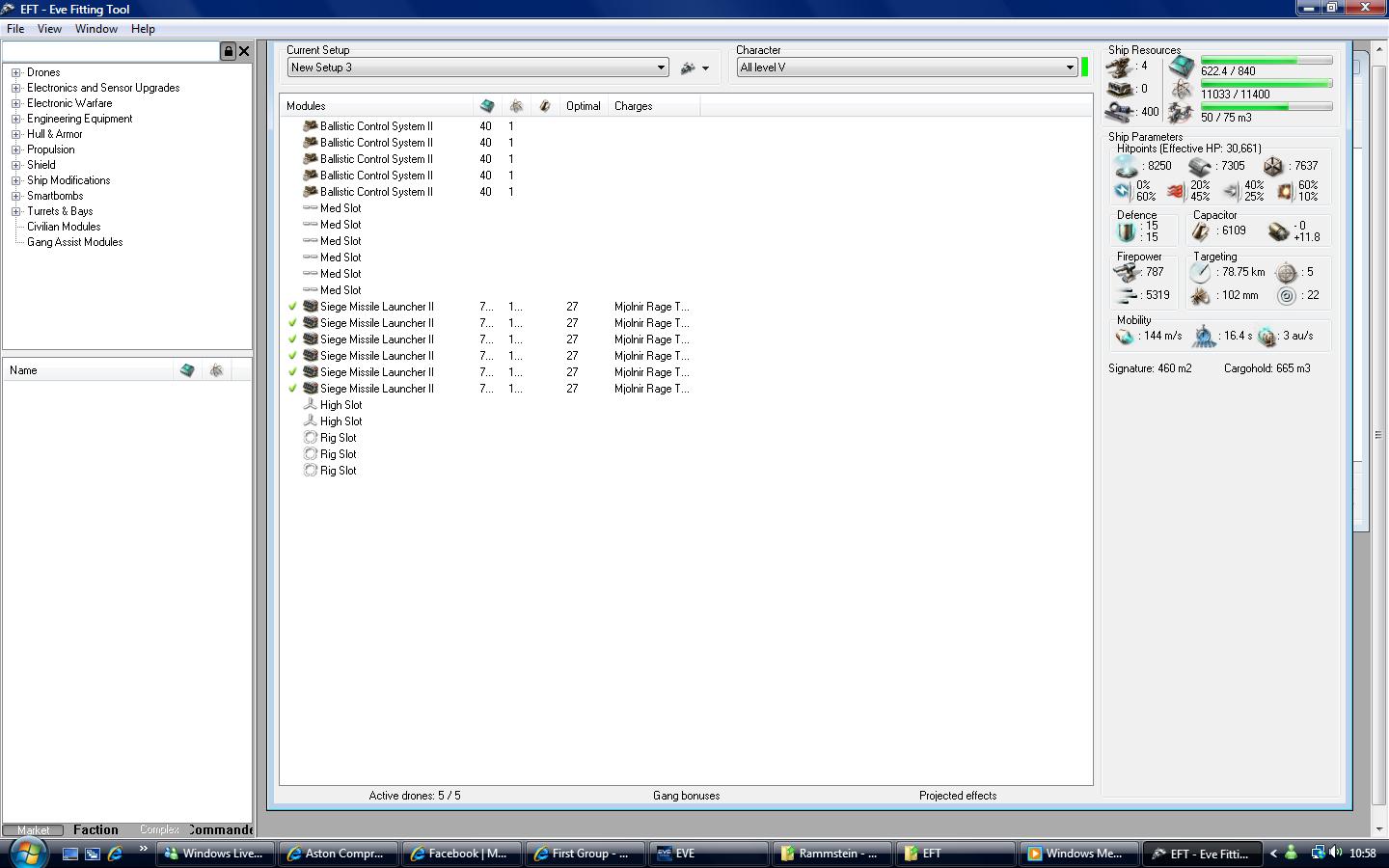Viewport: 1389px width, 868px height.
Task: Click the powergrid atom icon in Ship Resources
Action: pos(1182,90)
